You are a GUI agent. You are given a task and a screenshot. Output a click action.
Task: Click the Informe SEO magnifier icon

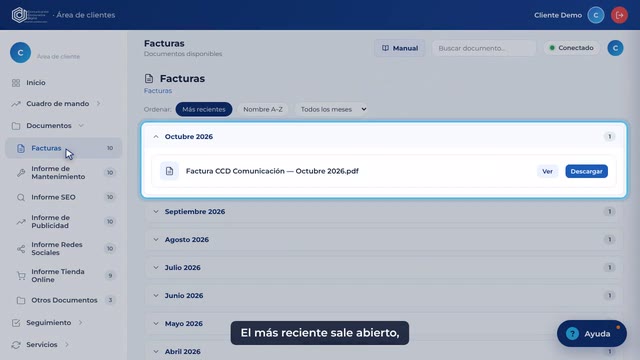click(x=21, y=198)
